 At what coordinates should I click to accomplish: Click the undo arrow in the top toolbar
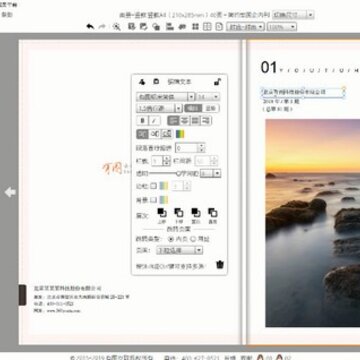point(90,27)
